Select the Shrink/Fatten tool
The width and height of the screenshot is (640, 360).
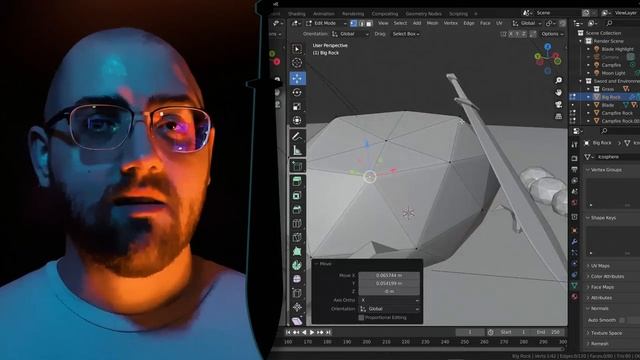point(297,307)
